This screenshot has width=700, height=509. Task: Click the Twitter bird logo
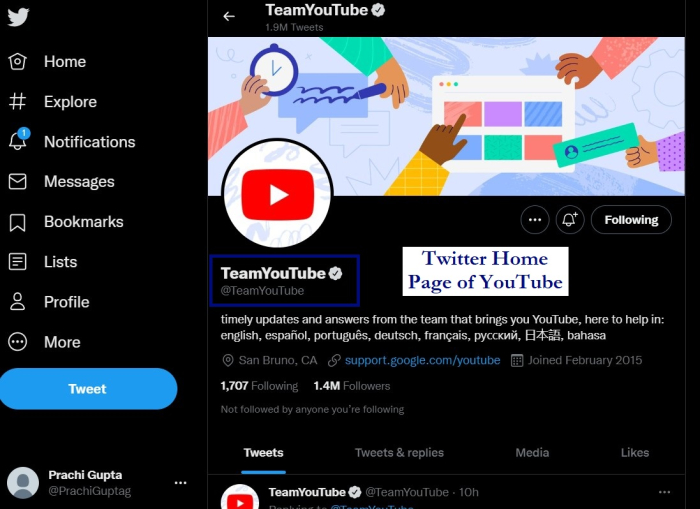point(18,17)
